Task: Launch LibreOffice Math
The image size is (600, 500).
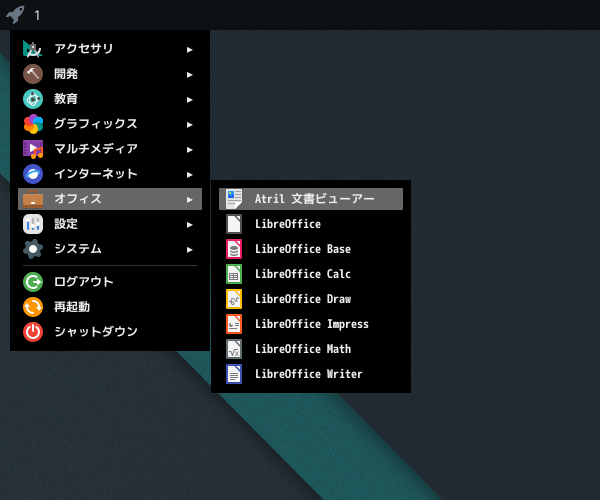Action: click(311, 349)
